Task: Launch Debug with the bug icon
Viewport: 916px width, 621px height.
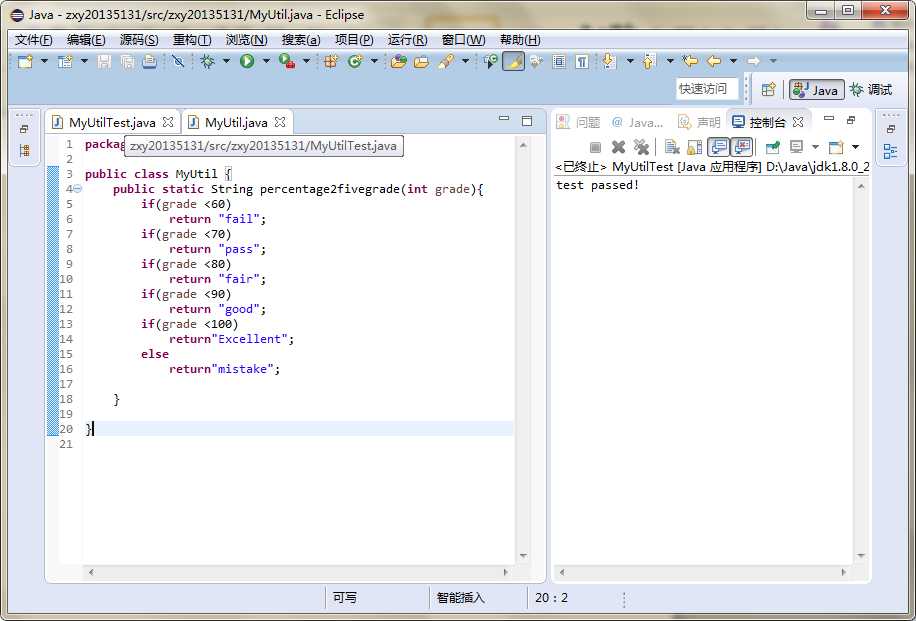Action: click(x=207, y=61)
